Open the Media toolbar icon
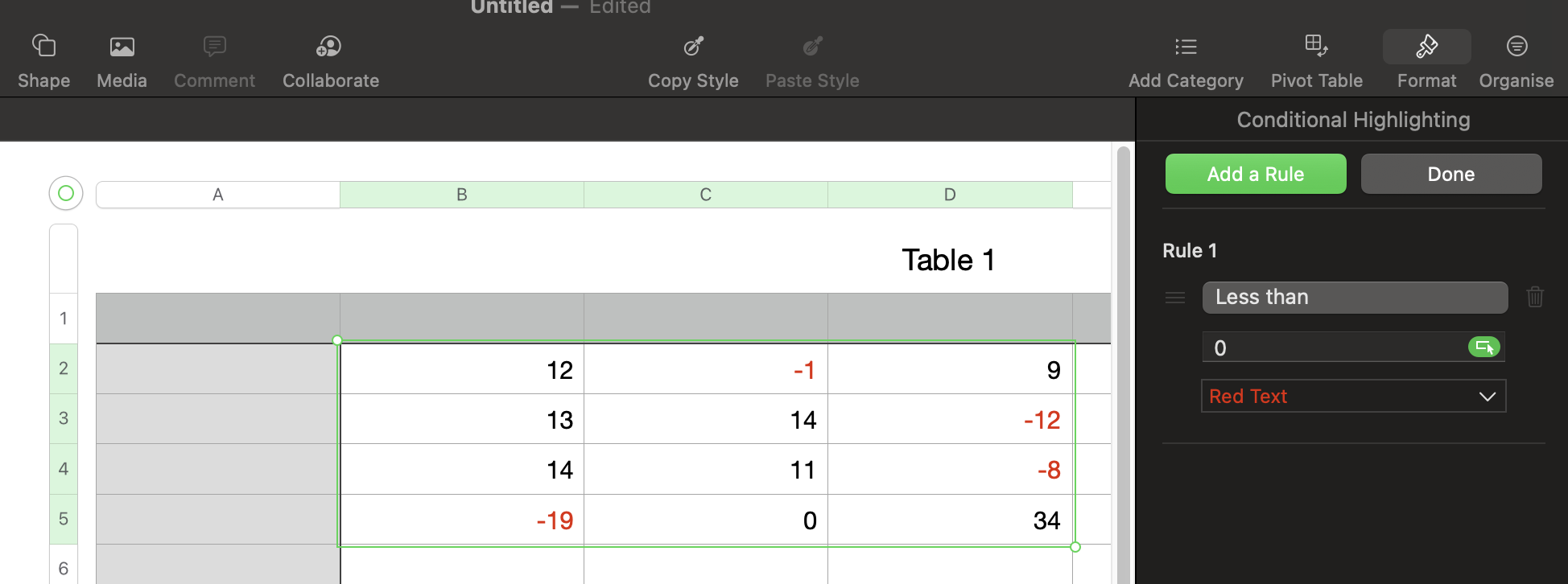This screenshot has width=1568, height=584. (122, 47)
